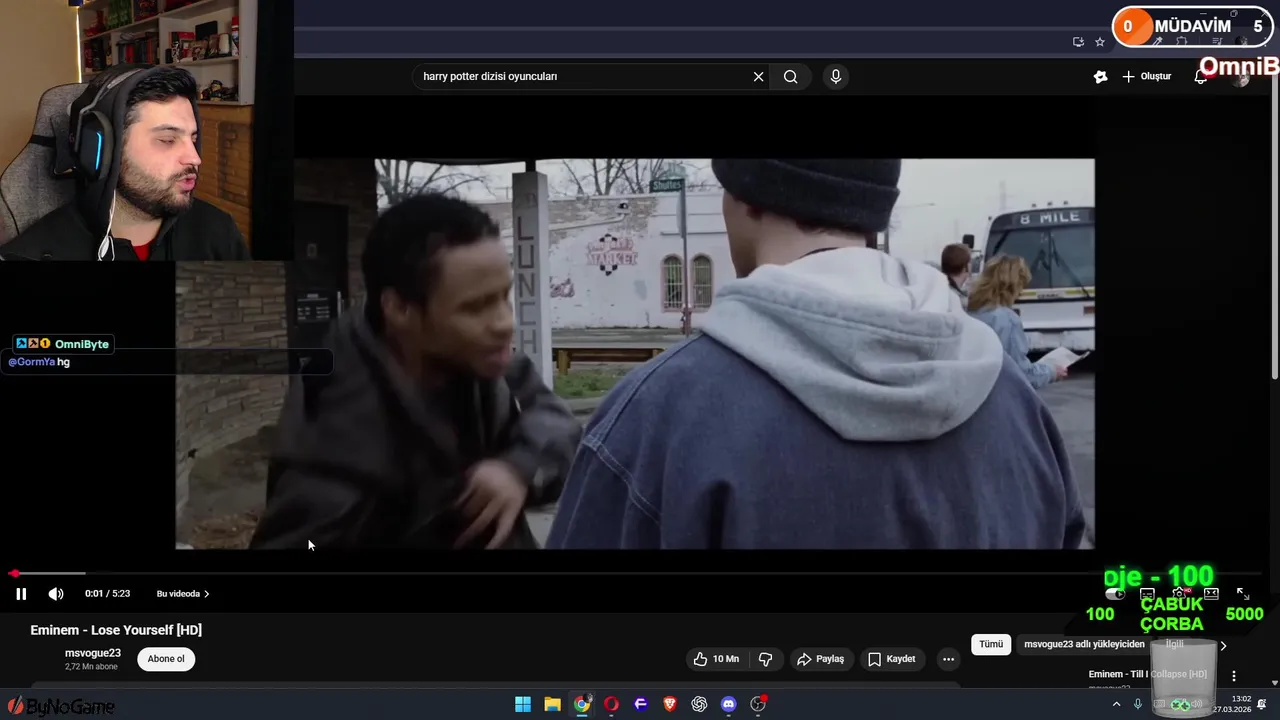Open the YouTube notifications bell
The height and width of the screenshot is (720, 1280).
pyautogui.click(x=1201, y=77)
